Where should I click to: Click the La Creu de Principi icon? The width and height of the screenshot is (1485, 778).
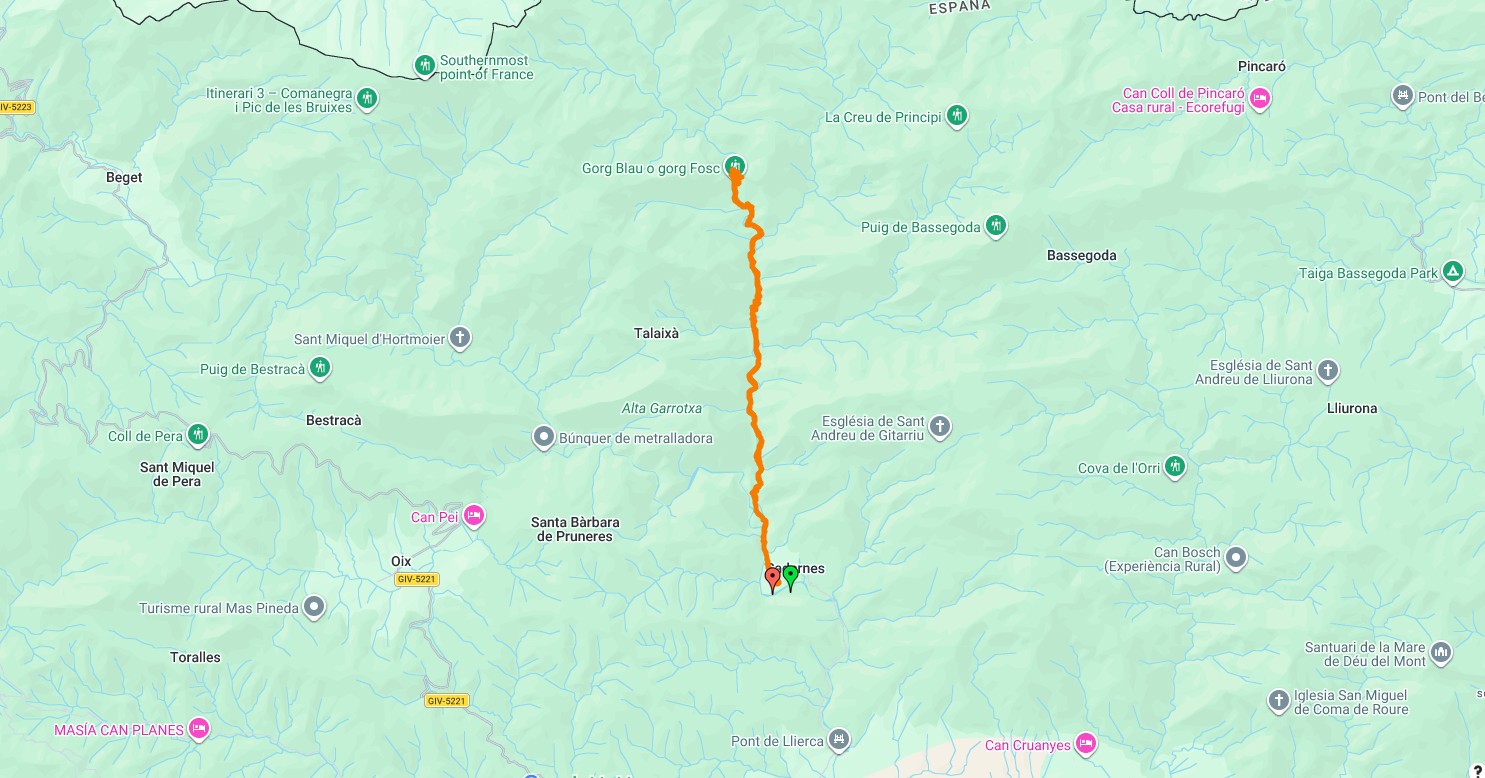(x=957, y=116)
